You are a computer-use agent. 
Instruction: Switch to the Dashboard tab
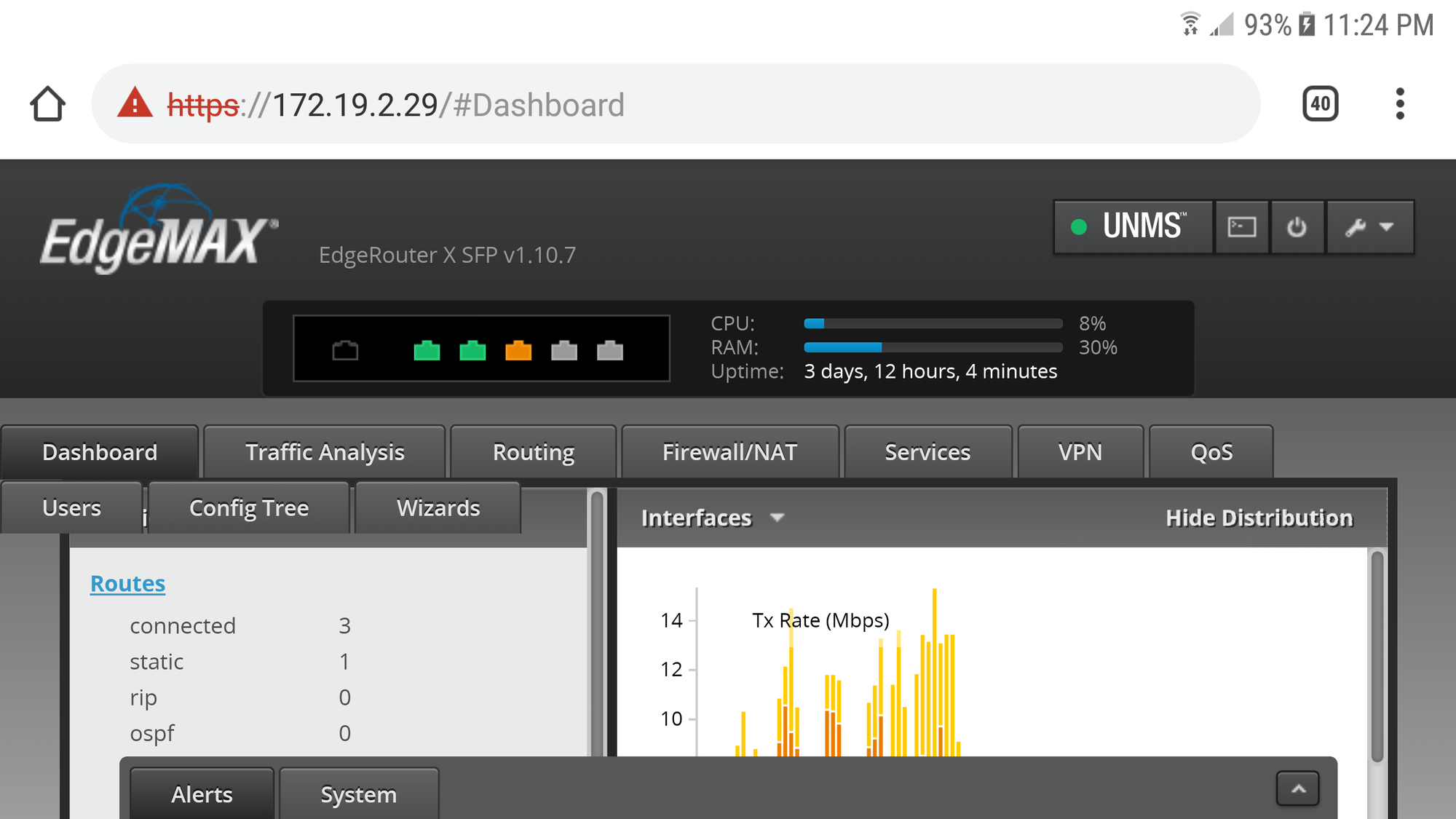click(100, 452)
